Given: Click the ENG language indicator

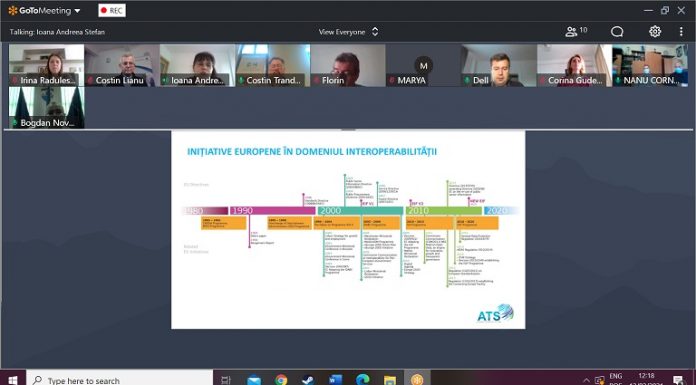Looking at the screenshot, I should point(615,376).
